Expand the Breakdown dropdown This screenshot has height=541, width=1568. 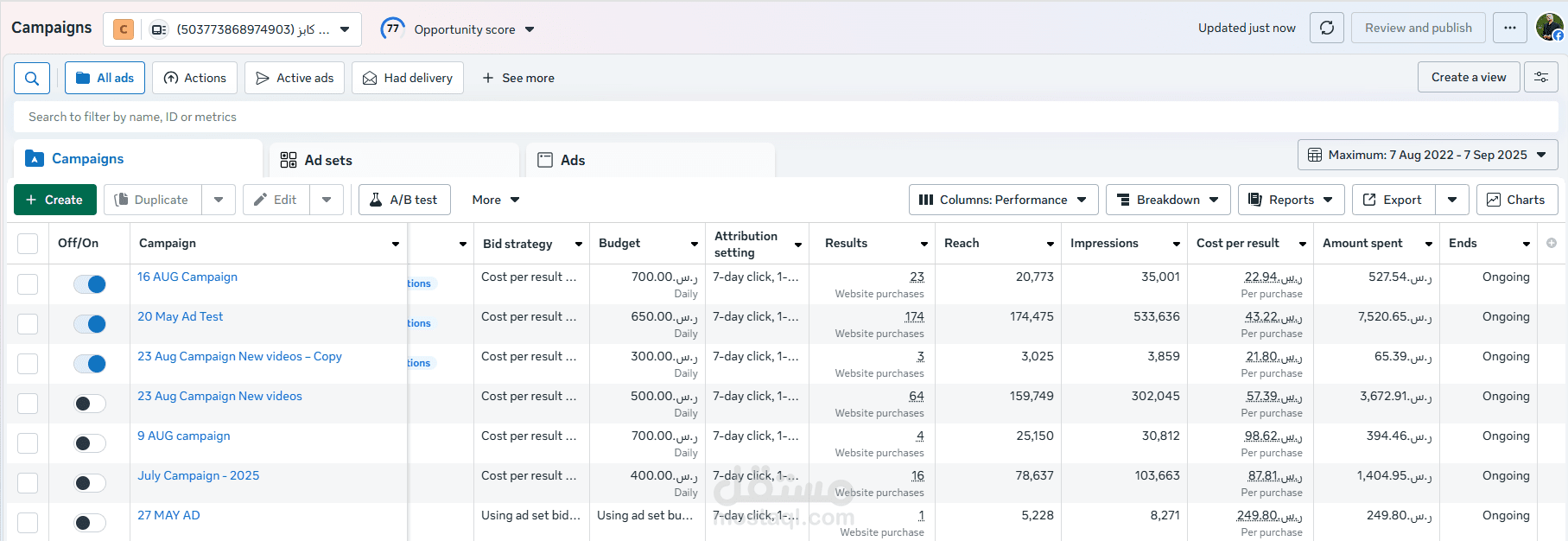[1168, 200]
